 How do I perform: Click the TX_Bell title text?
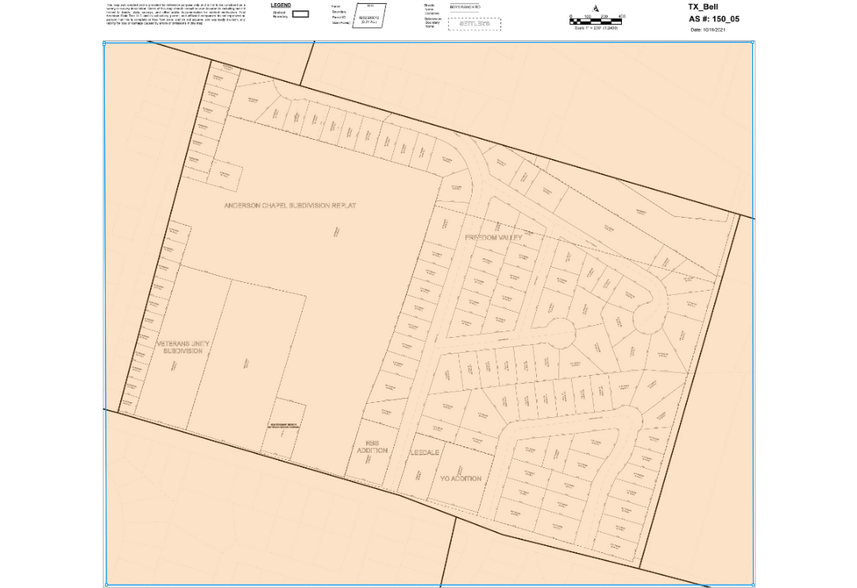coord(704,6)
